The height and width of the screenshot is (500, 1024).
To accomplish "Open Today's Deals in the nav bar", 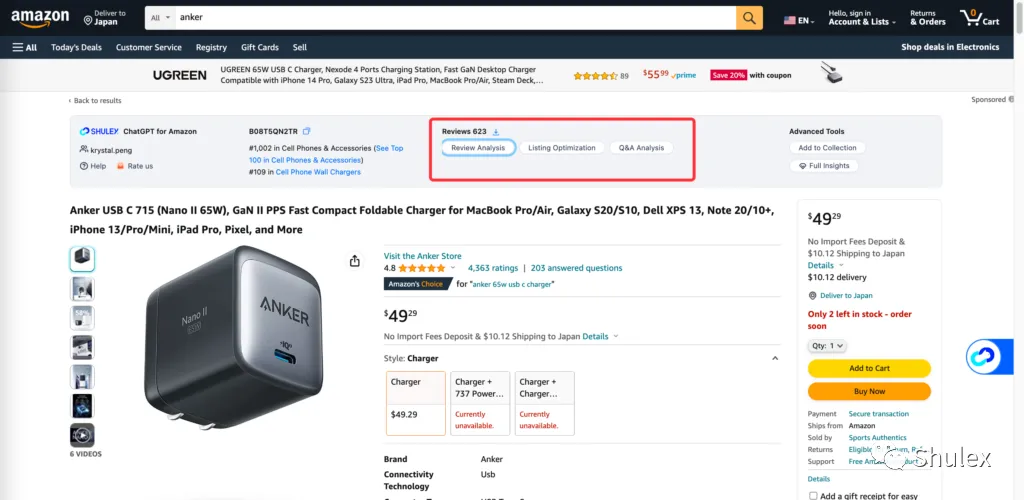I will (76, 47).
